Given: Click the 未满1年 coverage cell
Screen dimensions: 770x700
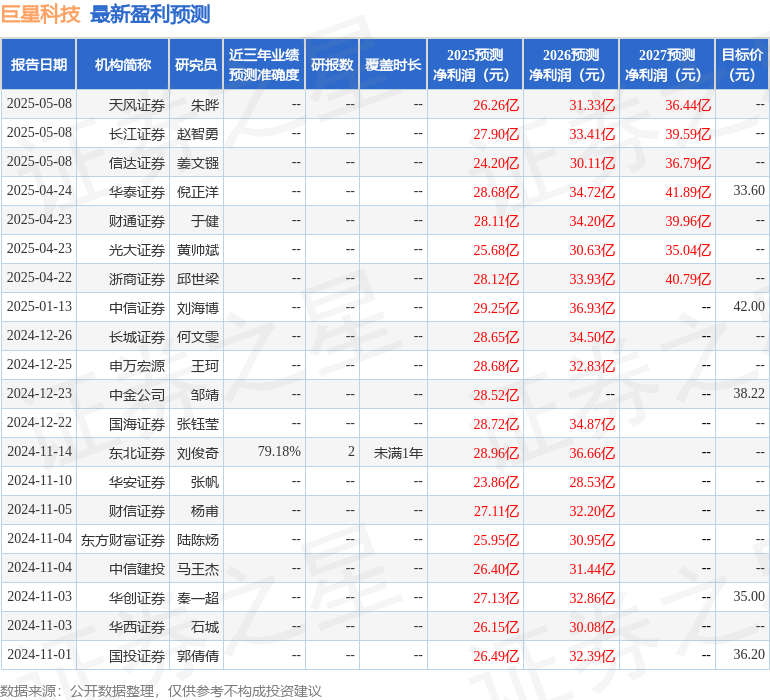Looking at the screenshot, I should (398, 452).
